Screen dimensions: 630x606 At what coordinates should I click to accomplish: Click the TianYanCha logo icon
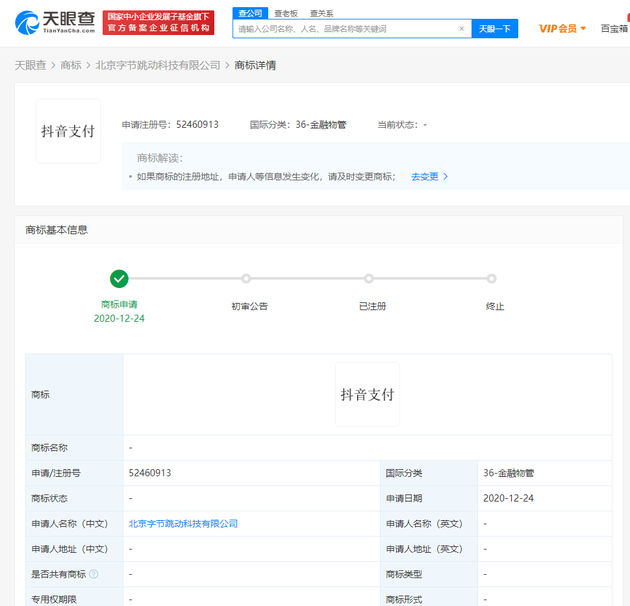click(27, 23)
